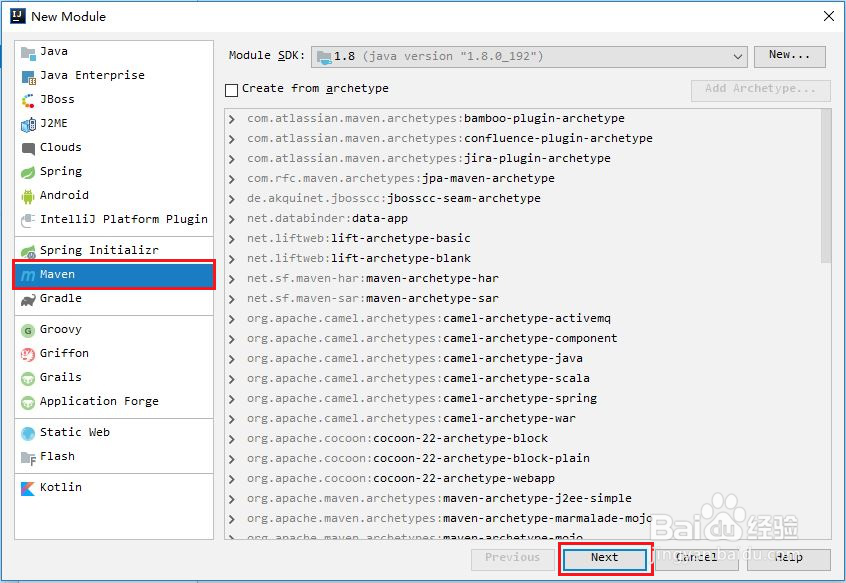Select the Android robot icon

pyautogui.click(x=28, y=197)
